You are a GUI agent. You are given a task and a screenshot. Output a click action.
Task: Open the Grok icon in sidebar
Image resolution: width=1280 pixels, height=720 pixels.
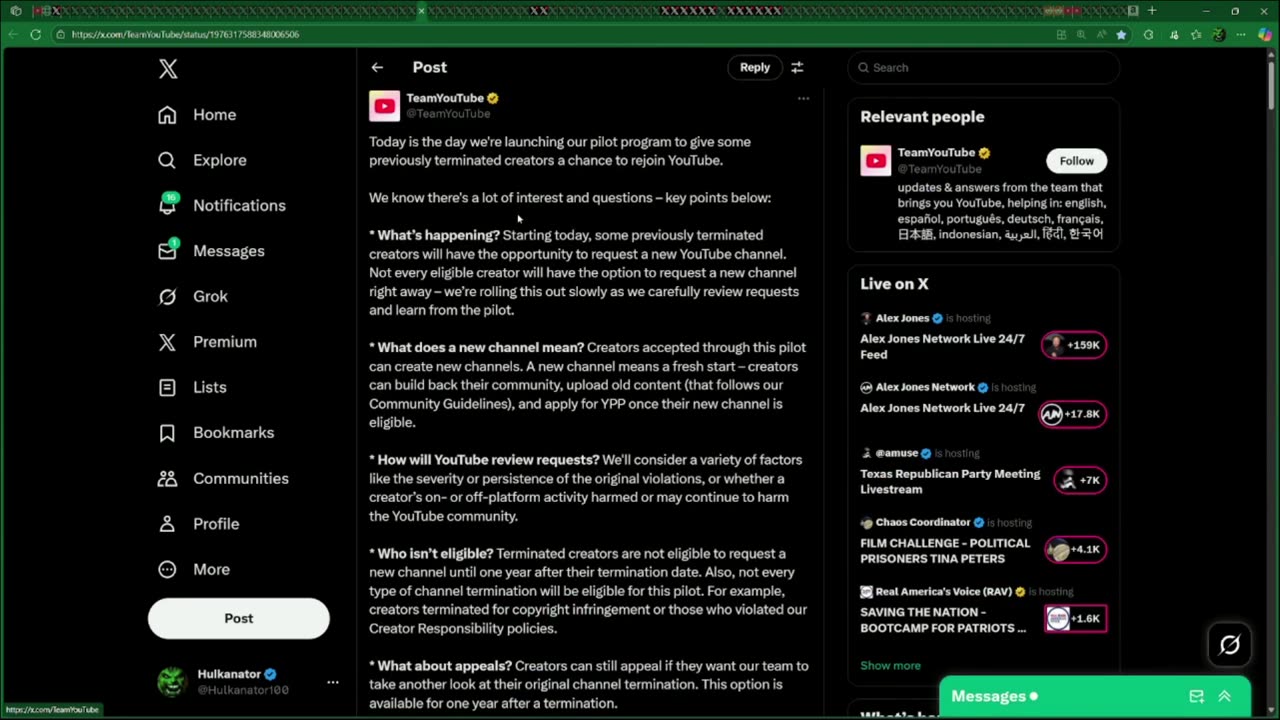tap(167, 296)
